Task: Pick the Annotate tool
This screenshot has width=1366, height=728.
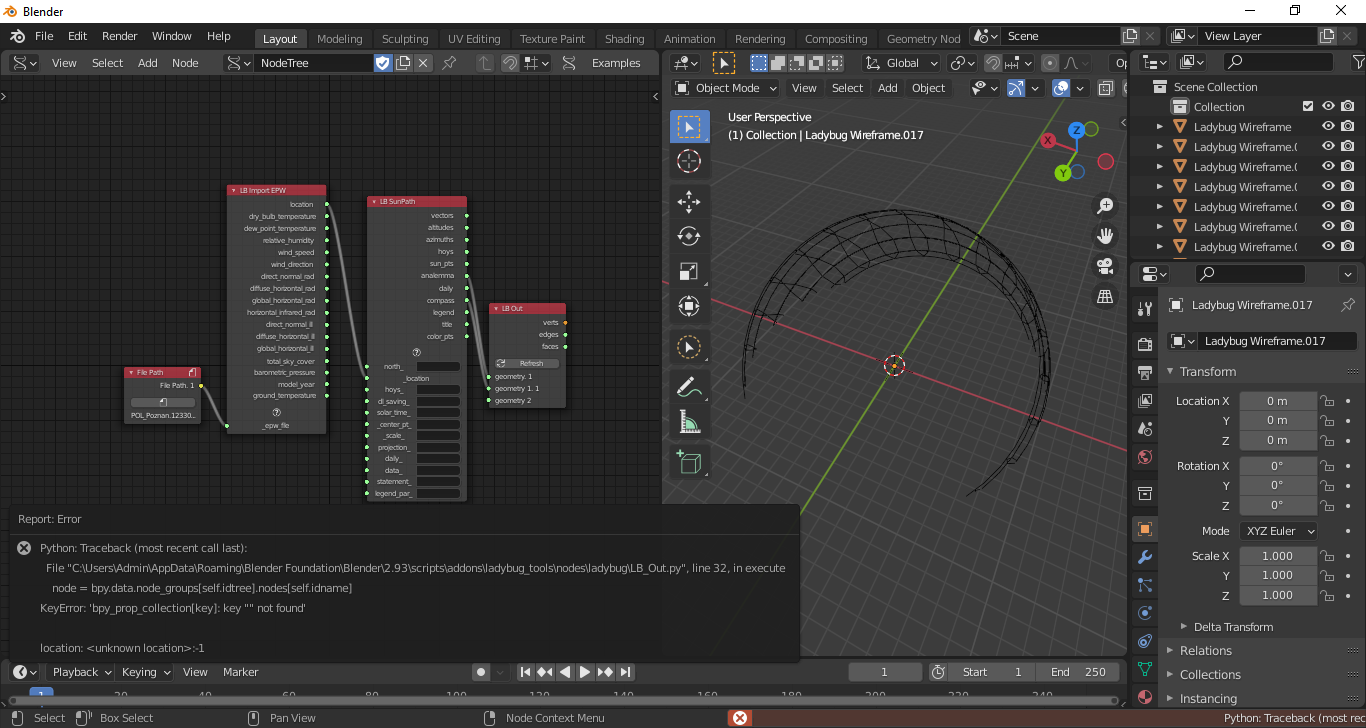Action: 688,386
